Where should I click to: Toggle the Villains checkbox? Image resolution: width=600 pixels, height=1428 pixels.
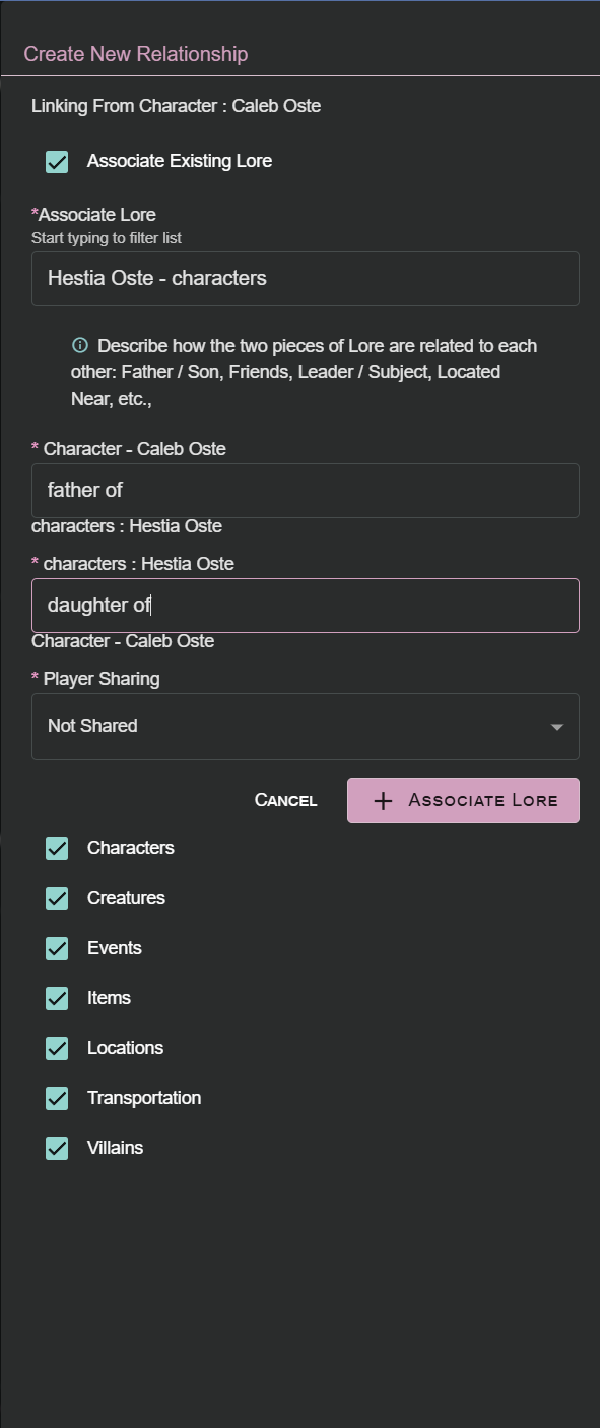[x=57, y=1148]
